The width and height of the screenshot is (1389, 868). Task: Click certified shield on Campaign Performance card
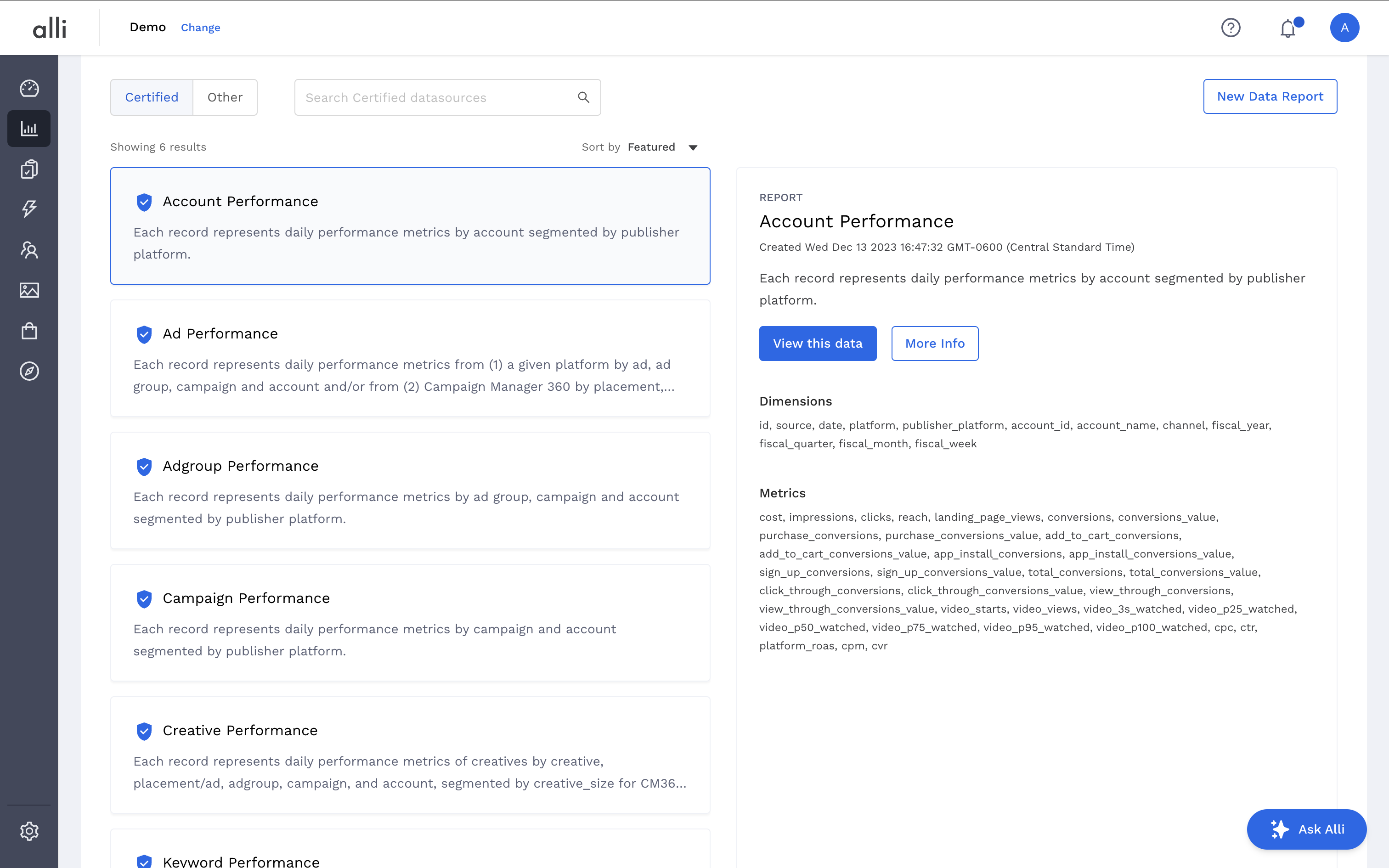[144, 599]
